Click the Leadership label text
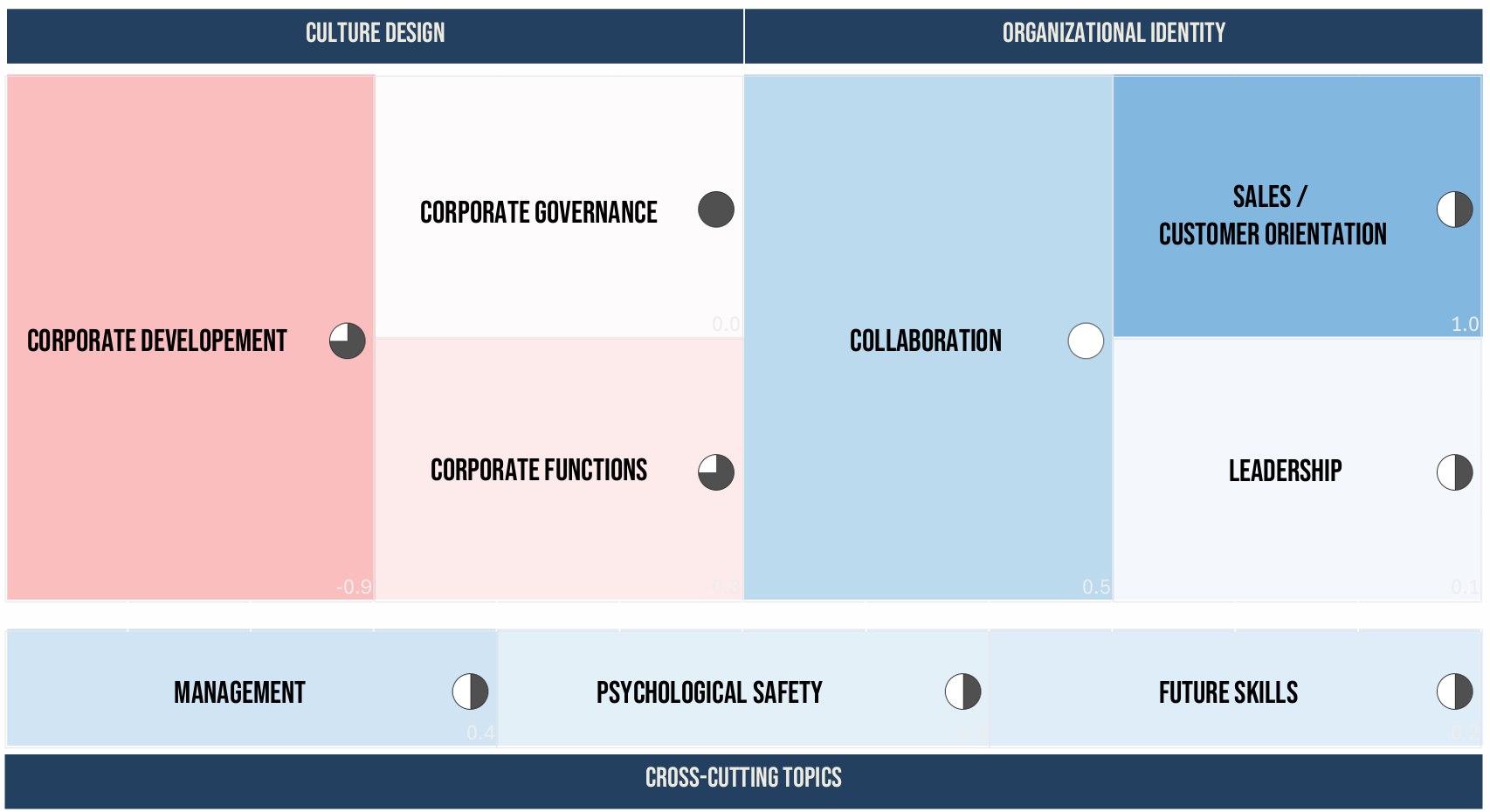Viewport: 1490px width, 812px height. point(1285,471)
